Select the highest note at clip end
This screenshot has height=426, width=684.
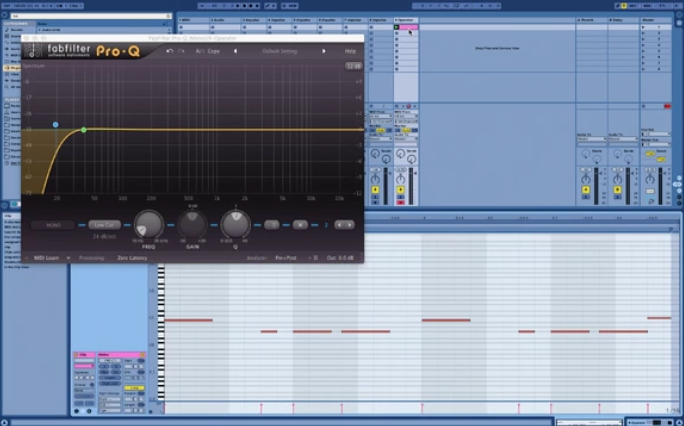tap(659, 318)
